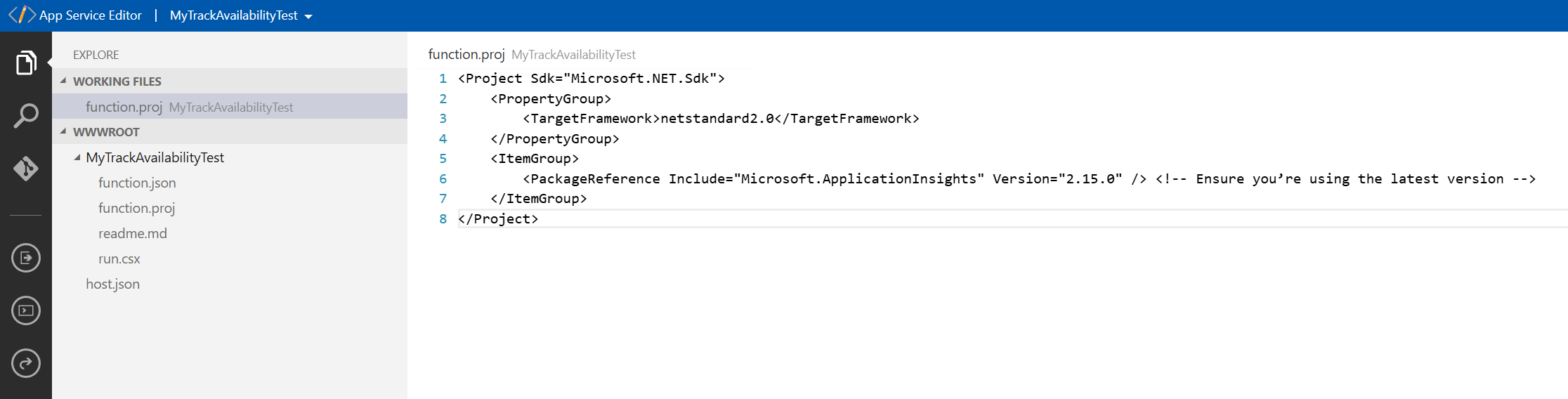Open function.json in the file tree
The width and height of the screenshot is (1568, 399).
(137, 183)
